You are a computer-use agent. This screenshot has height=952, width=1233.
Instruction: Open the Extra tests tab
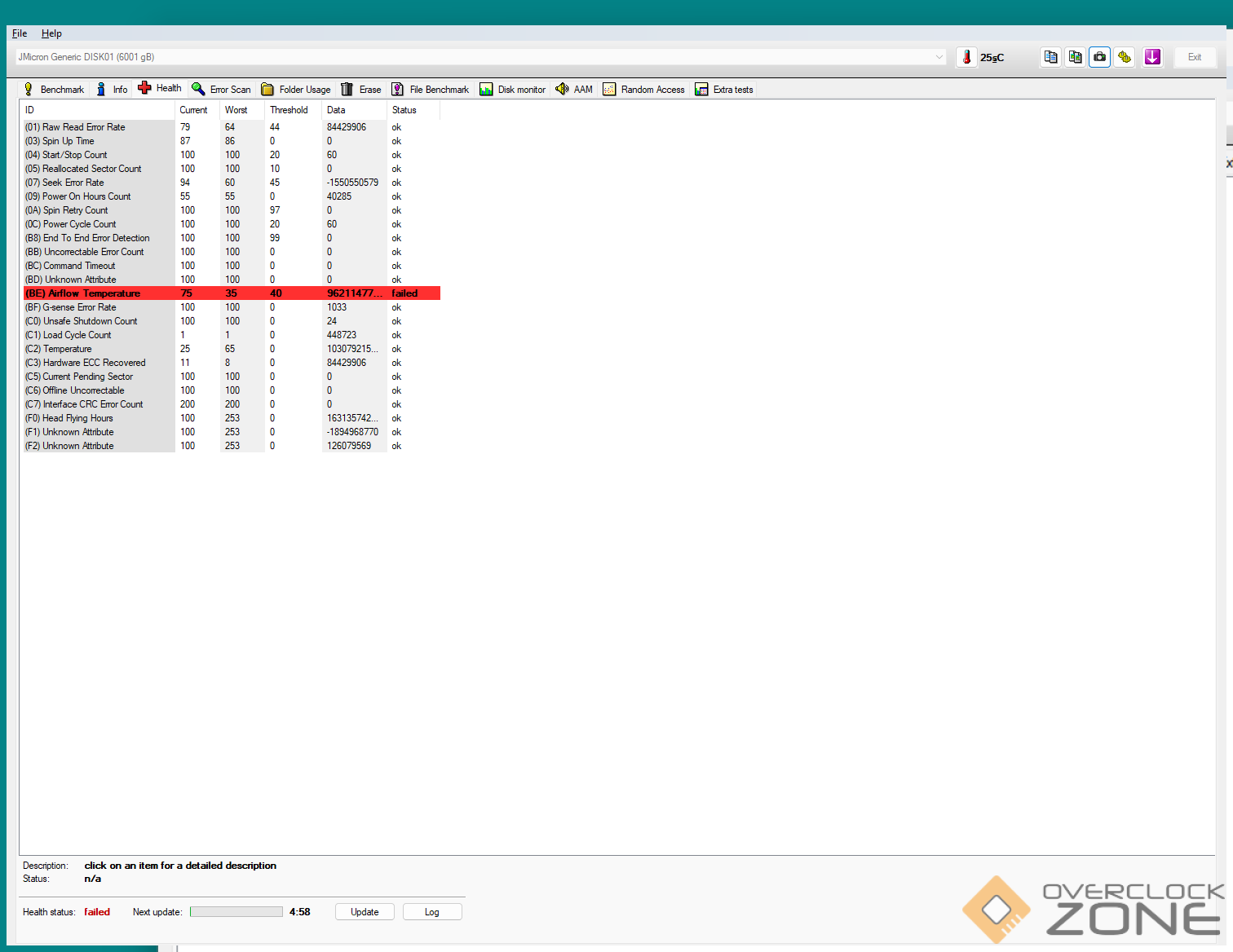[724, 90]
